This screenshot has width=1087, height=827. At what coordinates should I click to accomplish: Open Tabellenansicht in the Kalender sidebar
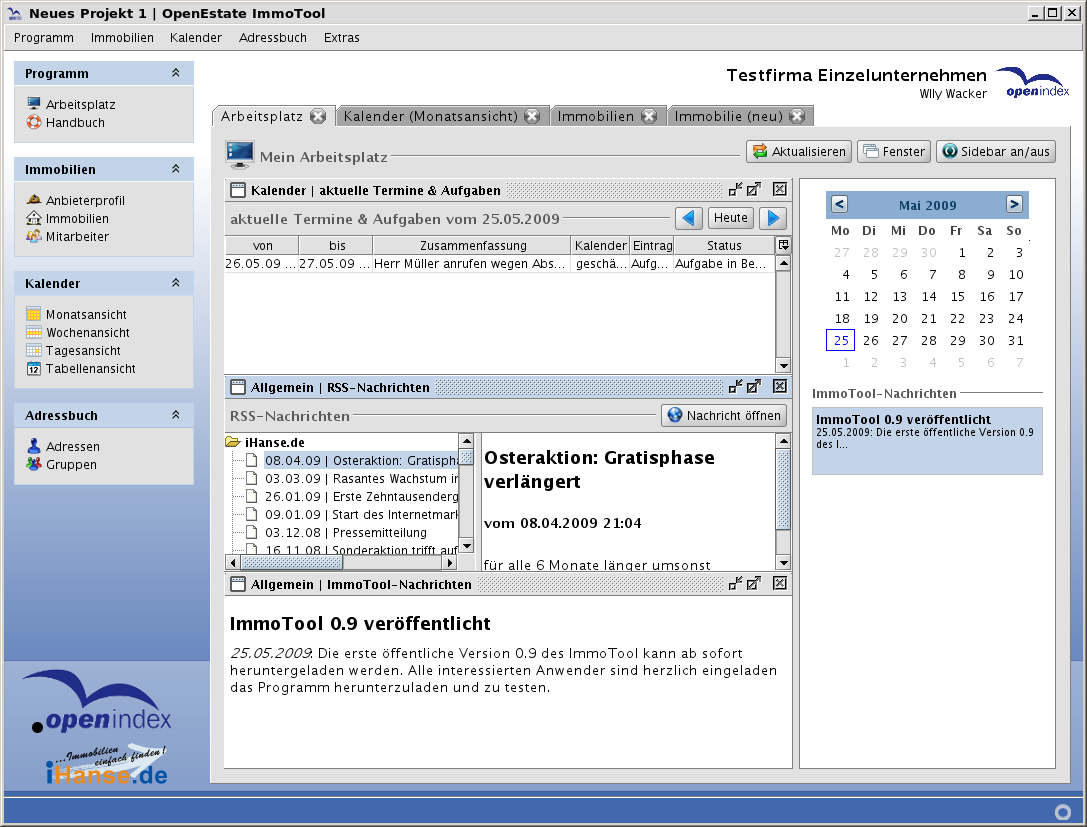90,369
